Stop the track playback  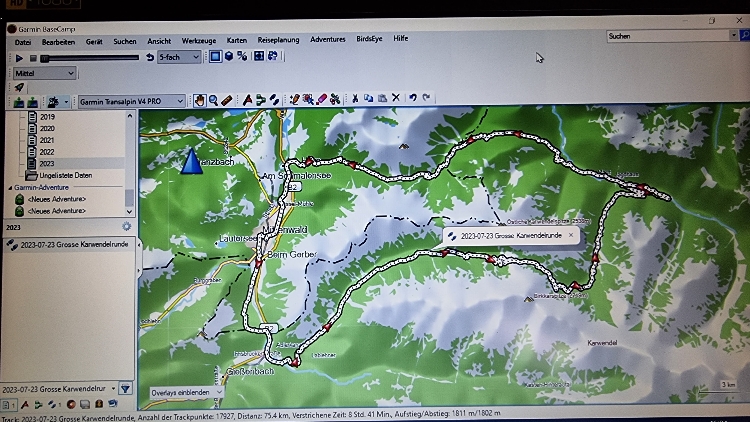click(33, 58)
